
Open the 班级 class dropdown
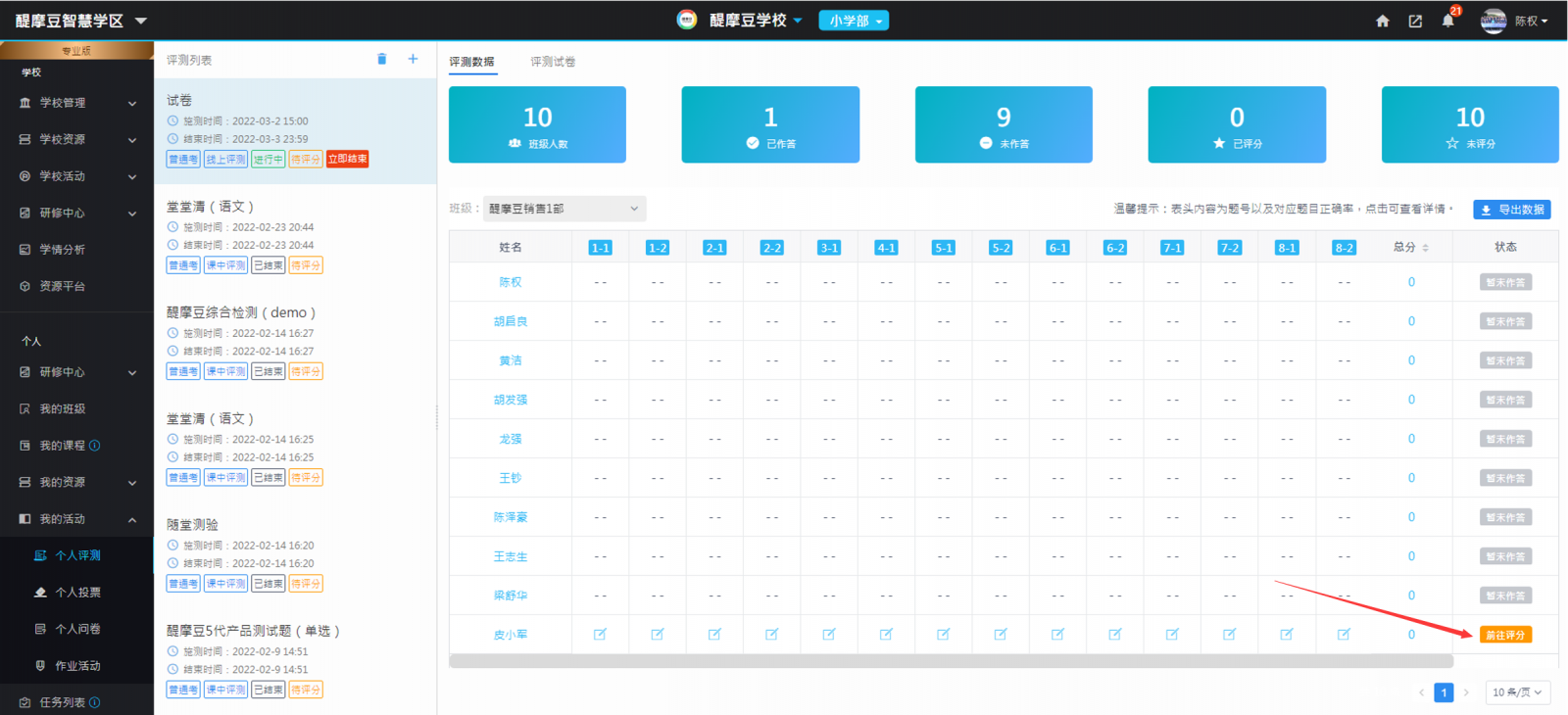(x=563, y=209)
